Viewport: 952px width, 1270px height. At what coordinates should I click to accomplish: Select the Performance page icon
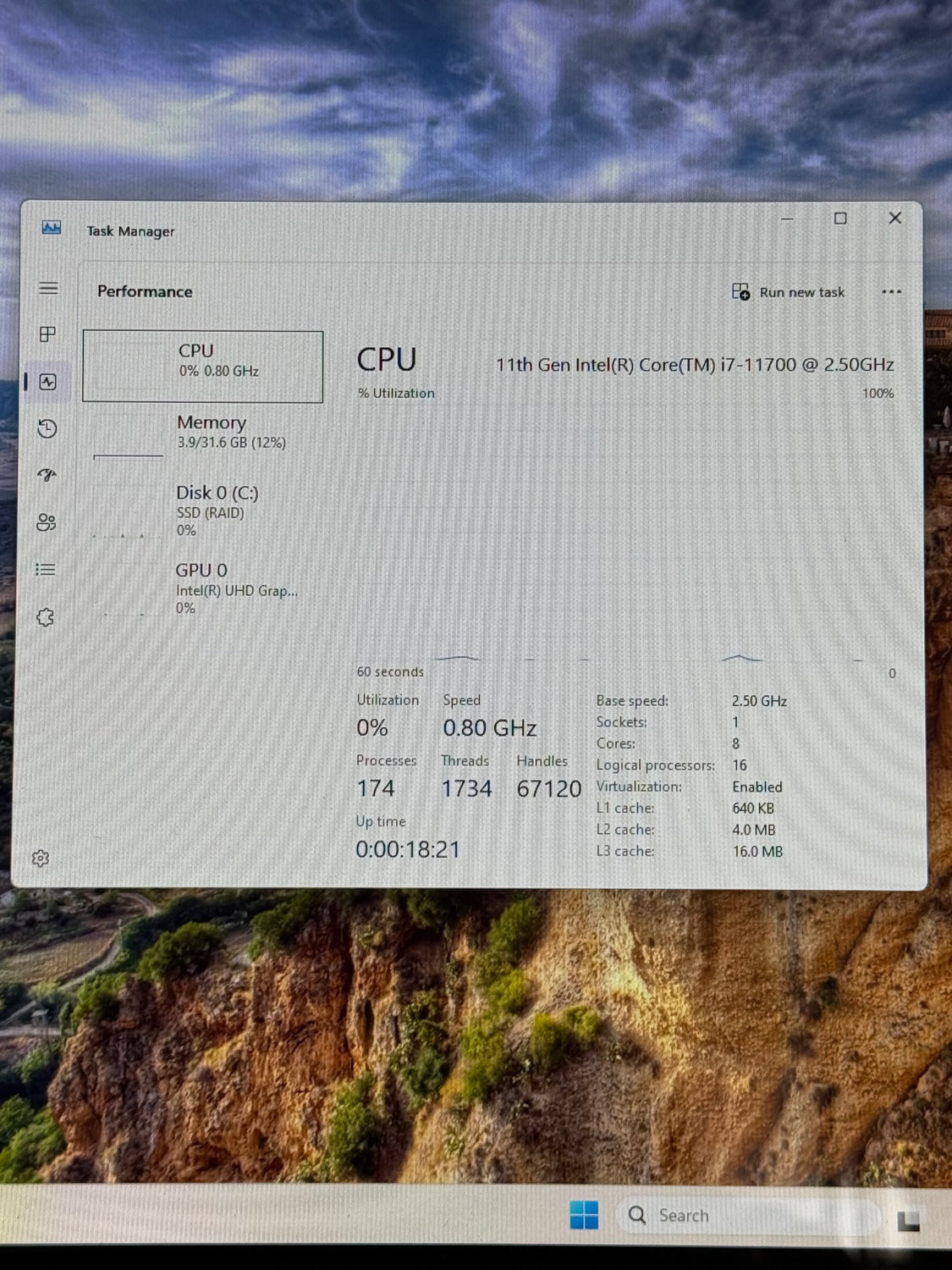click(x=48, y=382)
